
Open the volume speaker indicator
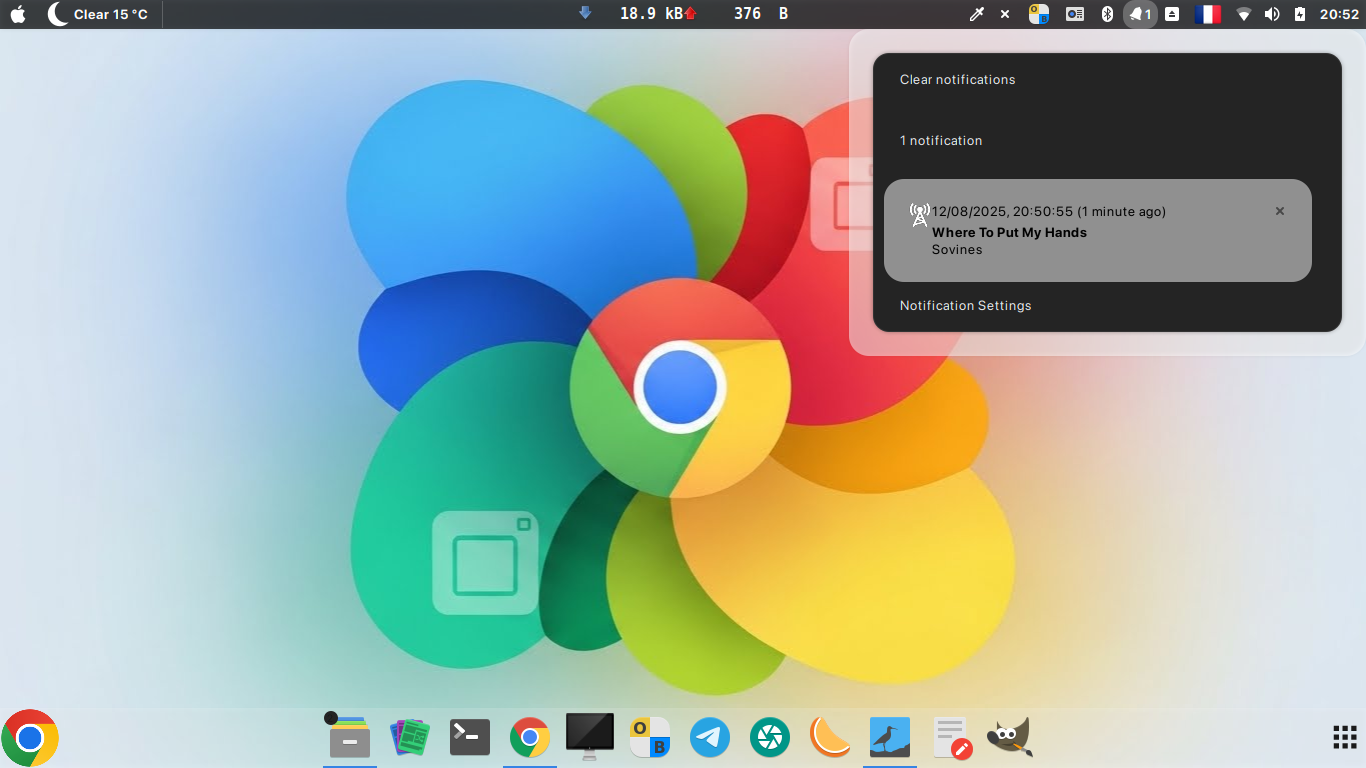coord(1272,14)
